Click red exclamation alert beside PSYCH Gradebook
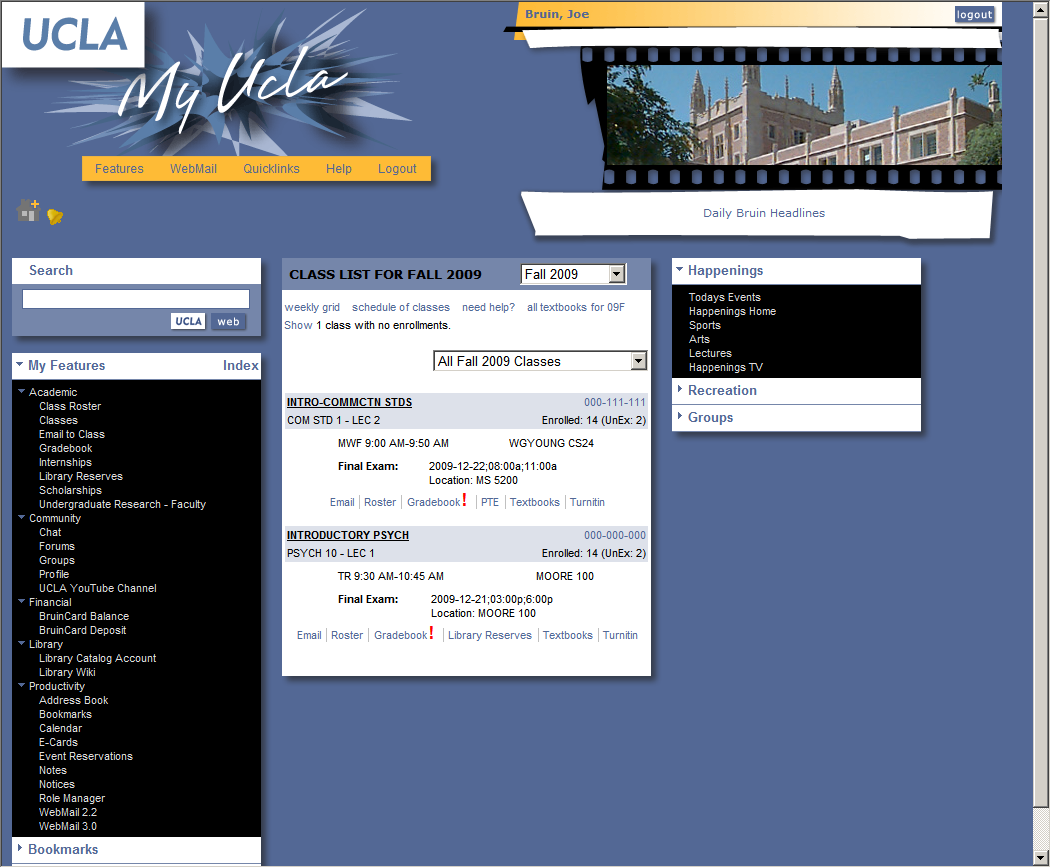1051x868 pixels. [x=431, y=633]
